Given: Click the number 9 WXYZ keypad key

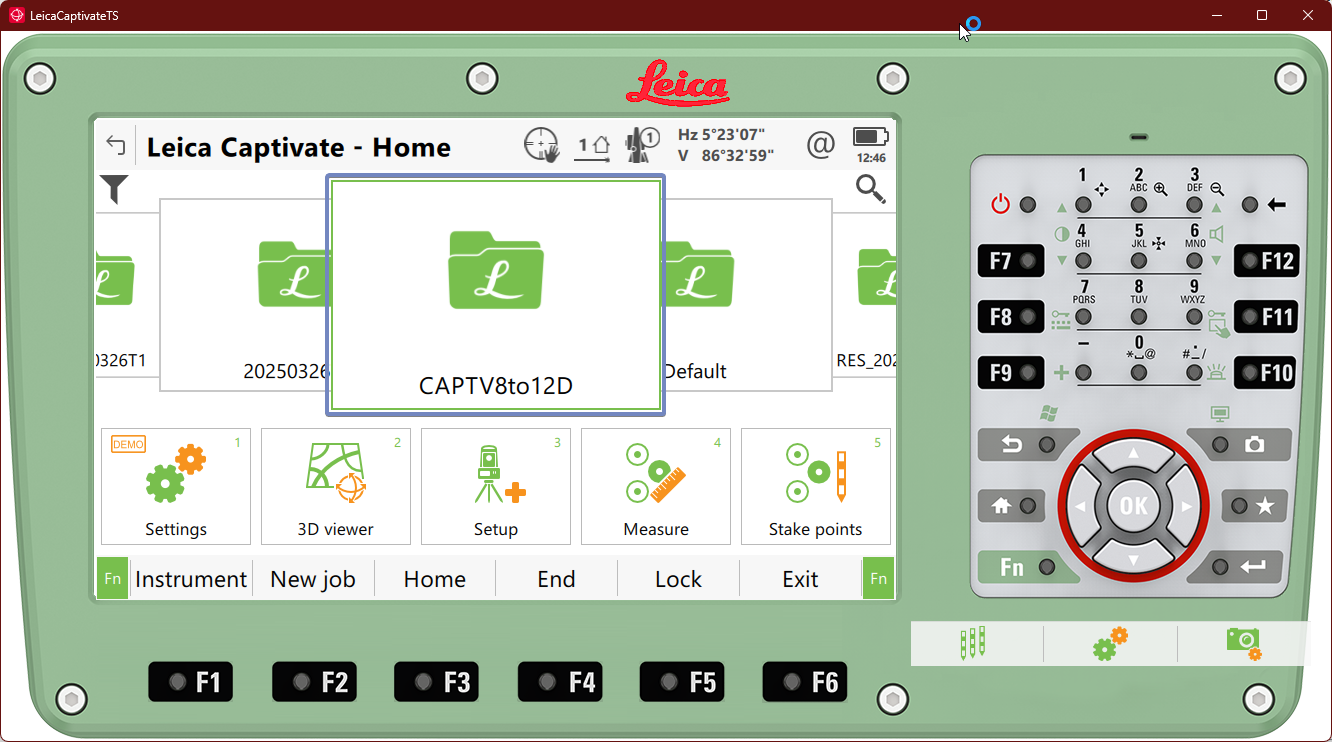Looking at the screenshot, I should (x=1194, y=316).
